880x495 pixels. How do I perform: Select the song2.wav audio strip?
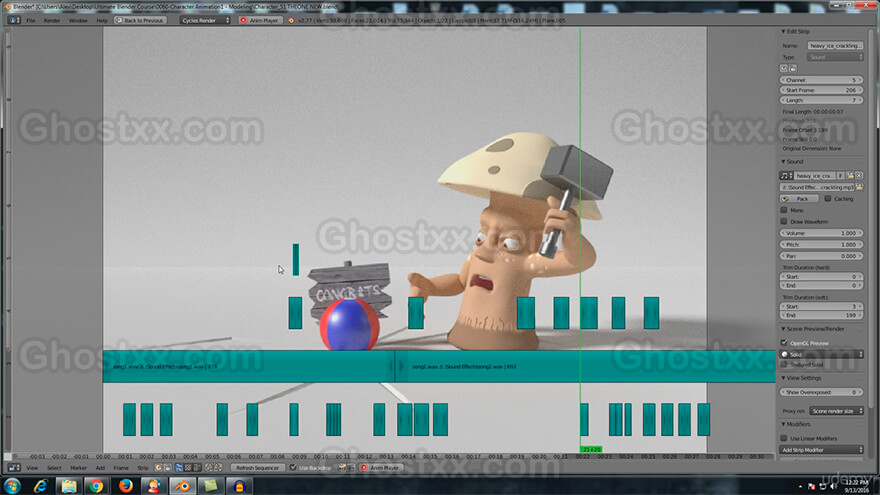(x=585, y=366)
